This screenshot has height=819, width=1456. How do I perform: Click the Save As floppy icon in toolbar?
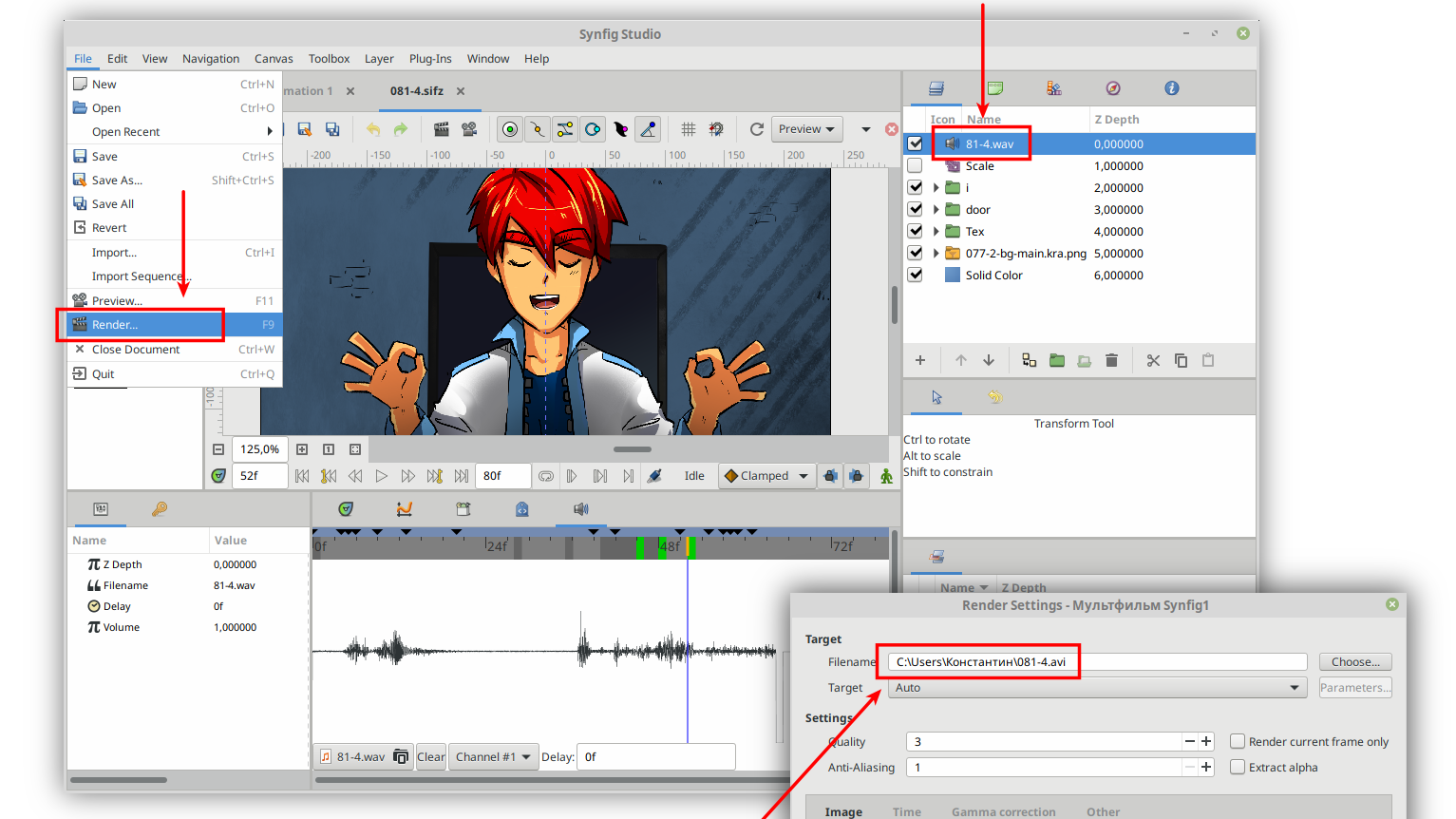click(x=305, y=129)
